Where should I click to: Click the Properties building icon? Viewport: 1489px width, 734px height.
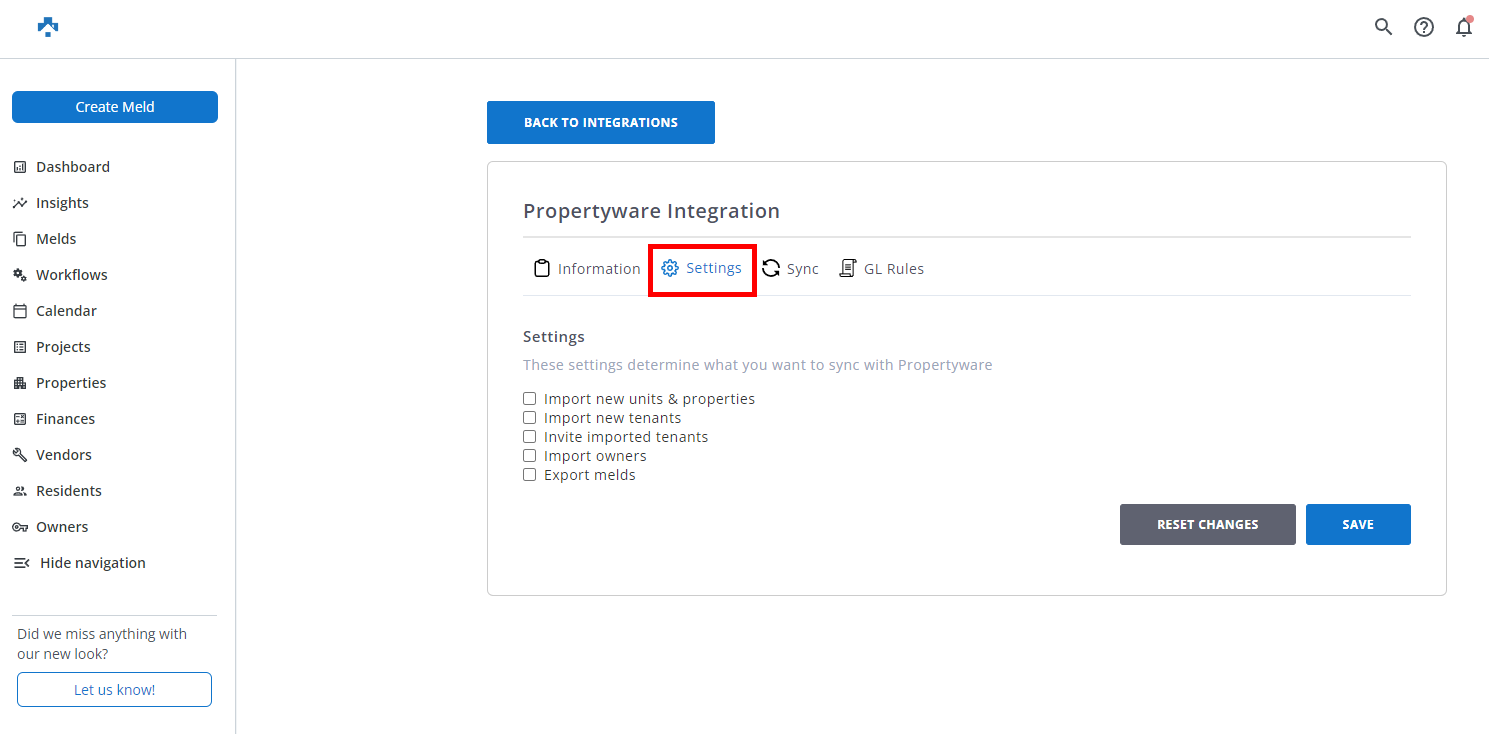[x=20, y=383]
